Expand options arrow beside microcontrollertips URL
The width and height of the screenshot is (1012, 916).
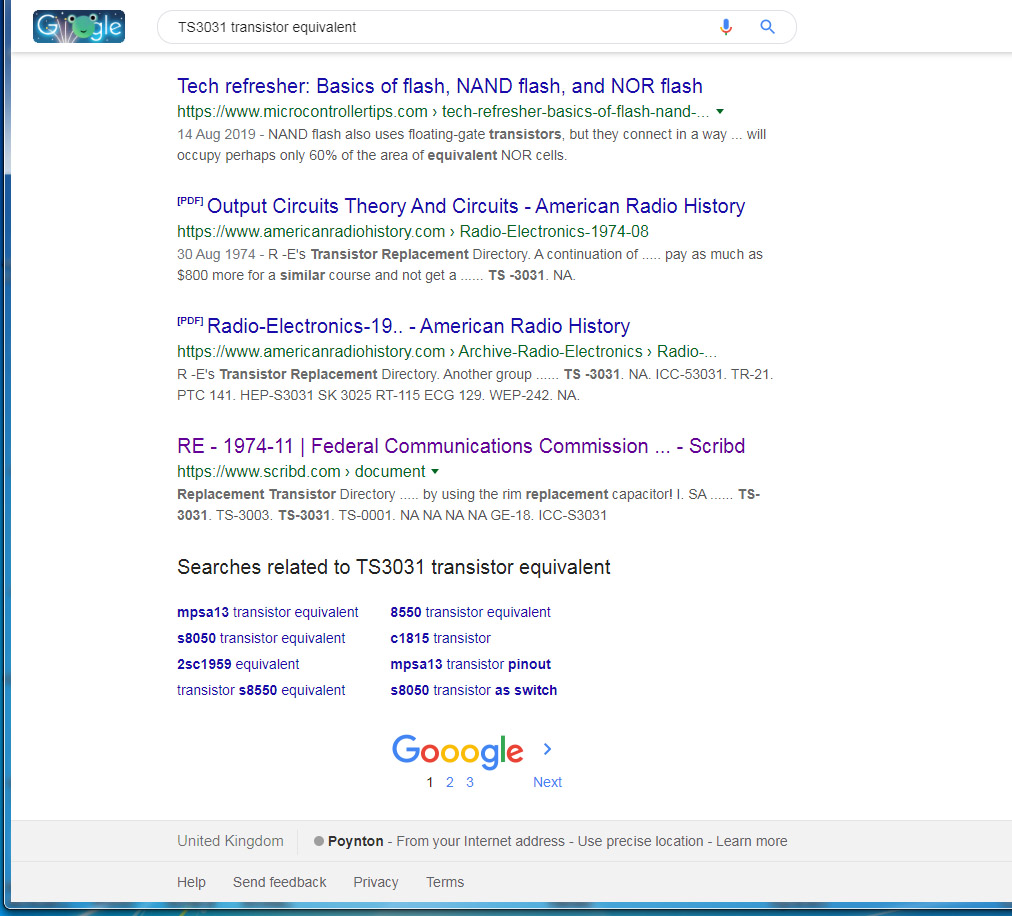(720, 112)
